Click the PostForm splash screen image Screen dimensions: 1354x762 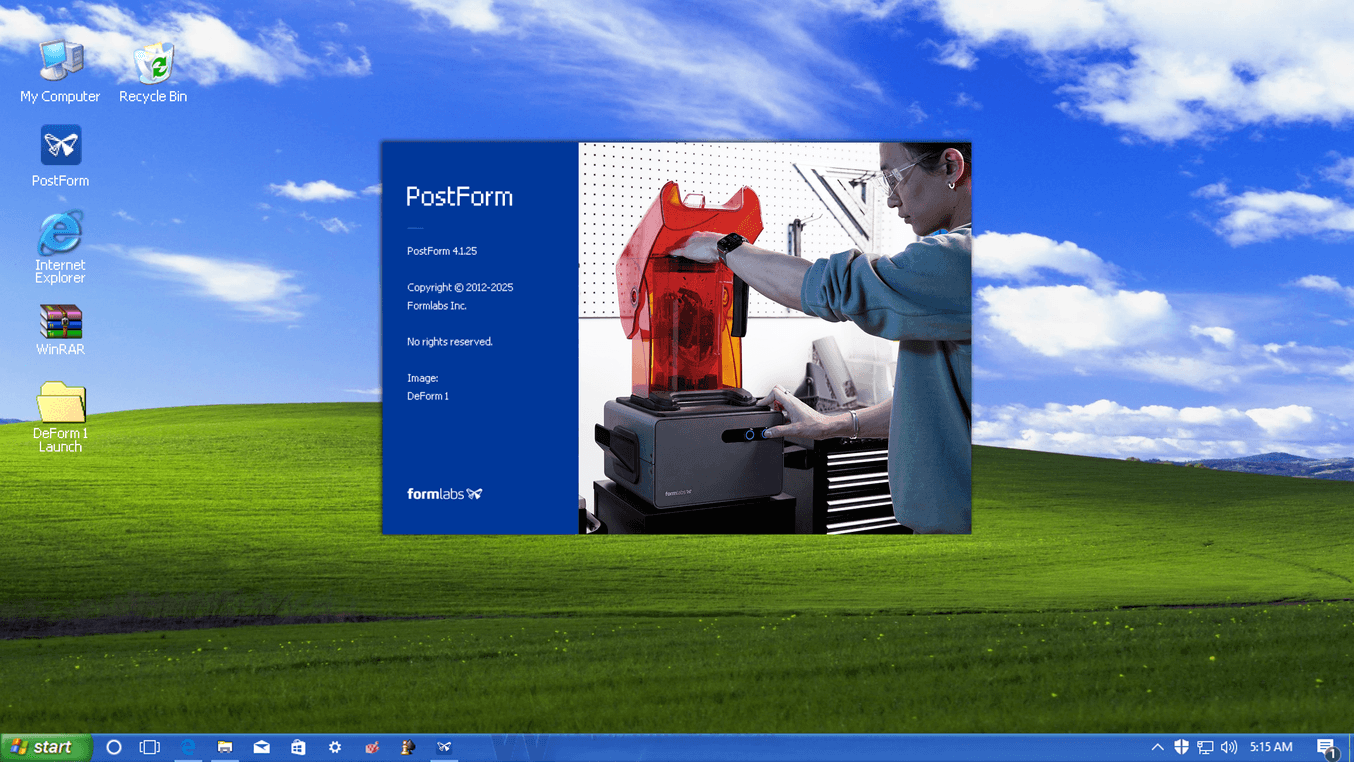click(774, 338)
